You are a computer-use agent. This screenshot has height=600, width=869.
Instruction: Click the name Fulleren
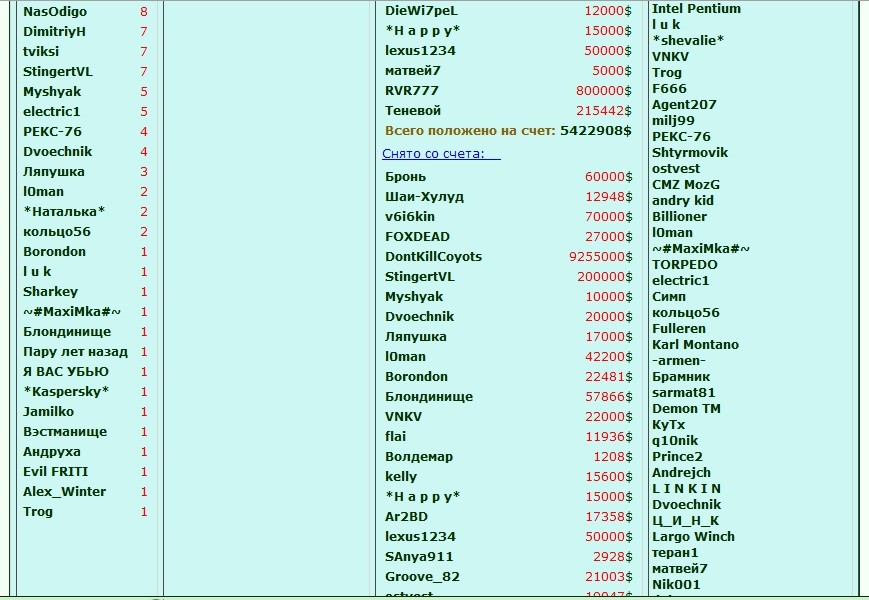pos(679,329)
